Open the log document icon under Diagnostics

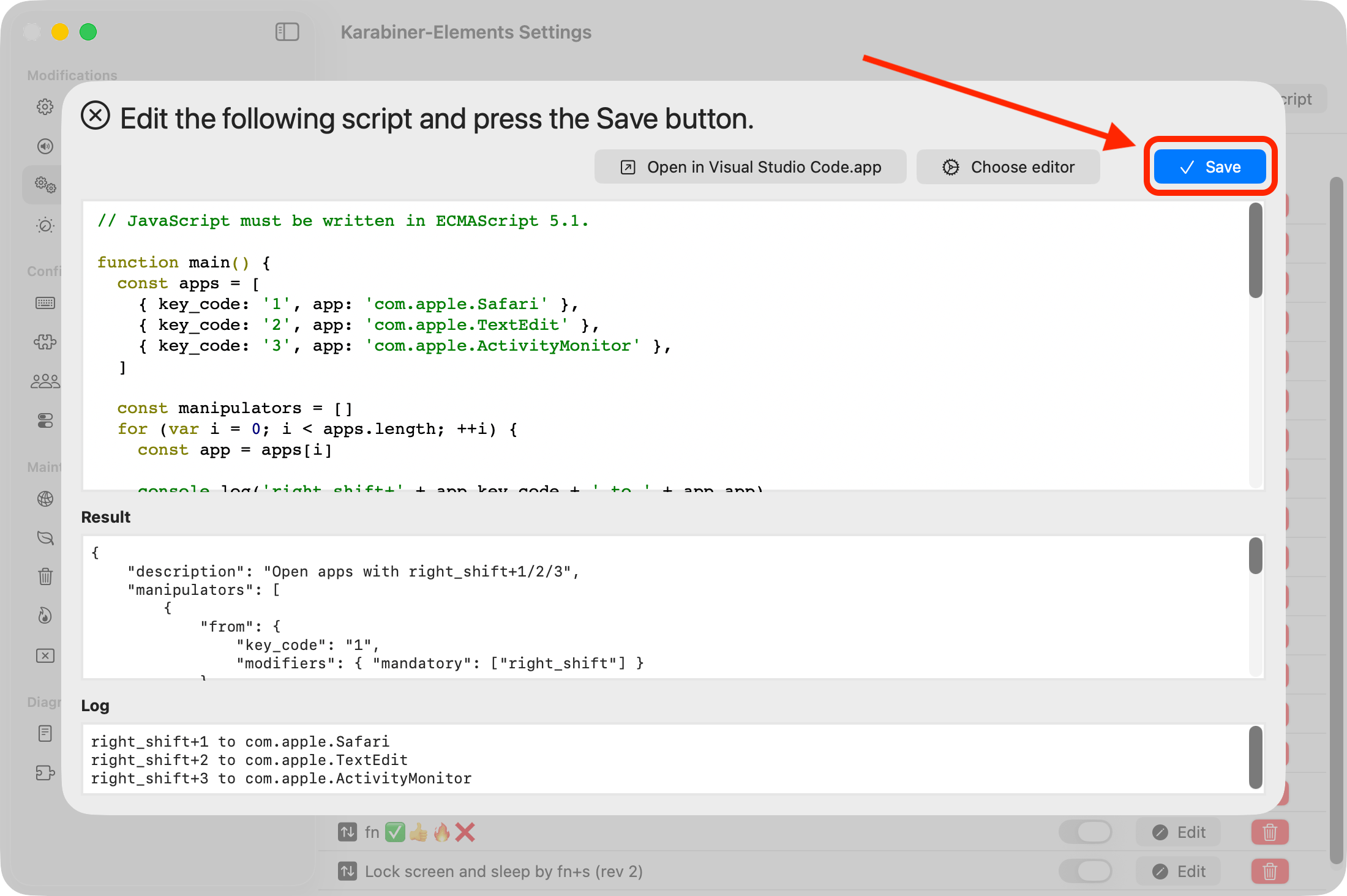[x=45, y=734]
